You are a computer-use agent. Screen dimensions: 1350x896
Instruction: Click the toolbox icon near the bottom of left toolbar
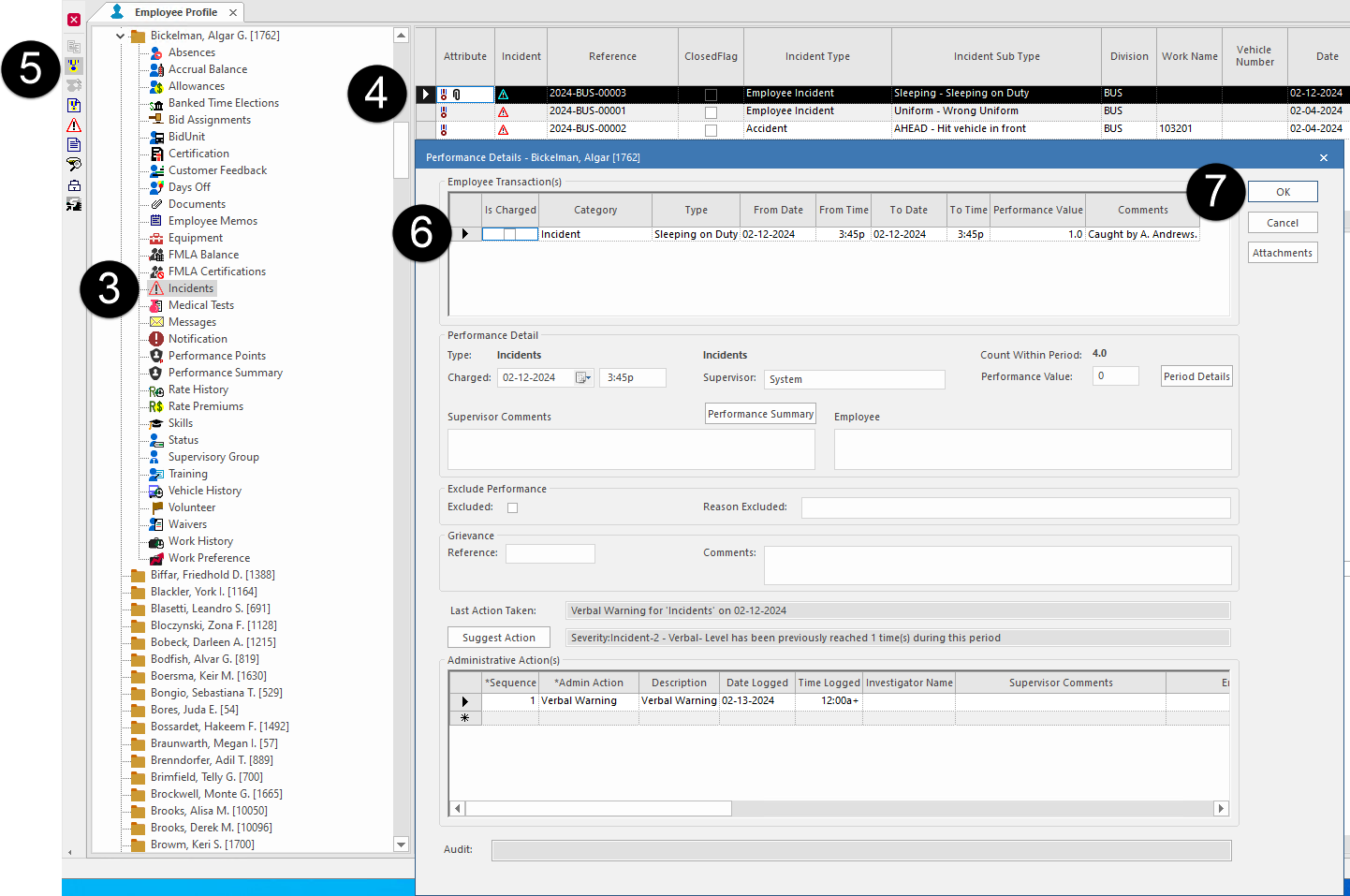[74, 184]
